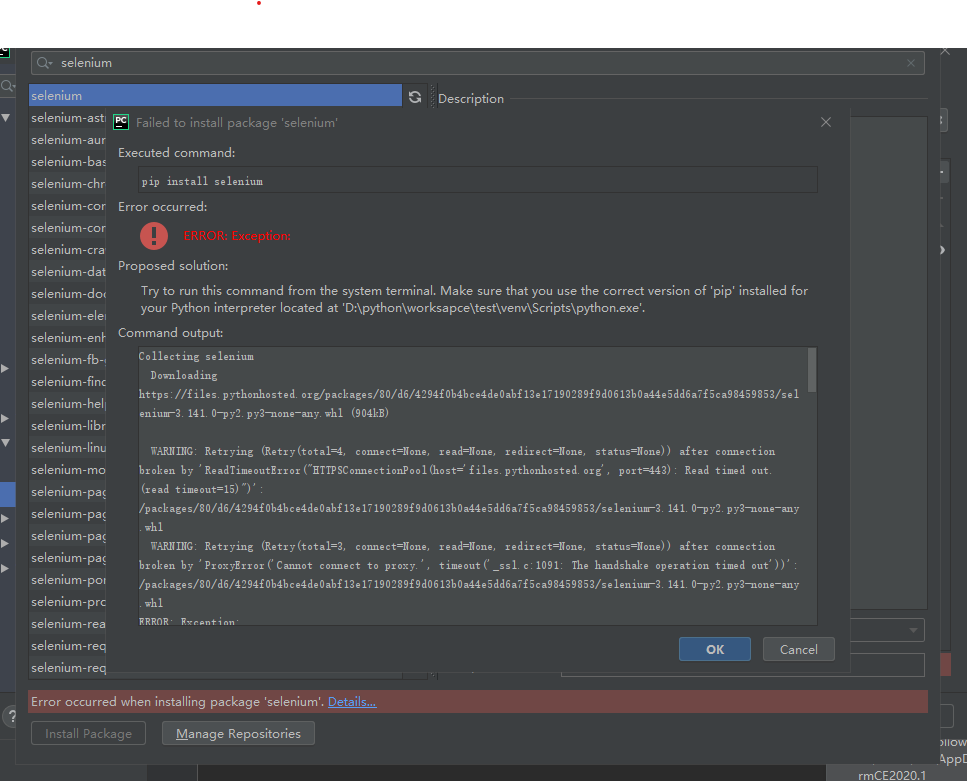Screen dimensions: 967x781
Task: Click the Description panel header
Action: [x=471, y=99]
